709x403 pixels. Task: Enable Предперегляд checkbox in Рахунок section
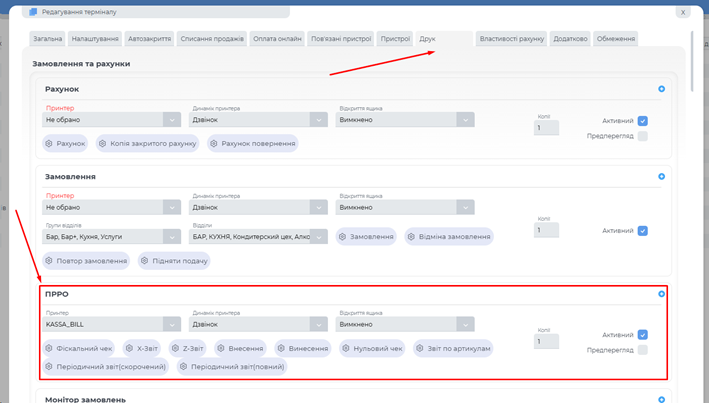[643, 136]
